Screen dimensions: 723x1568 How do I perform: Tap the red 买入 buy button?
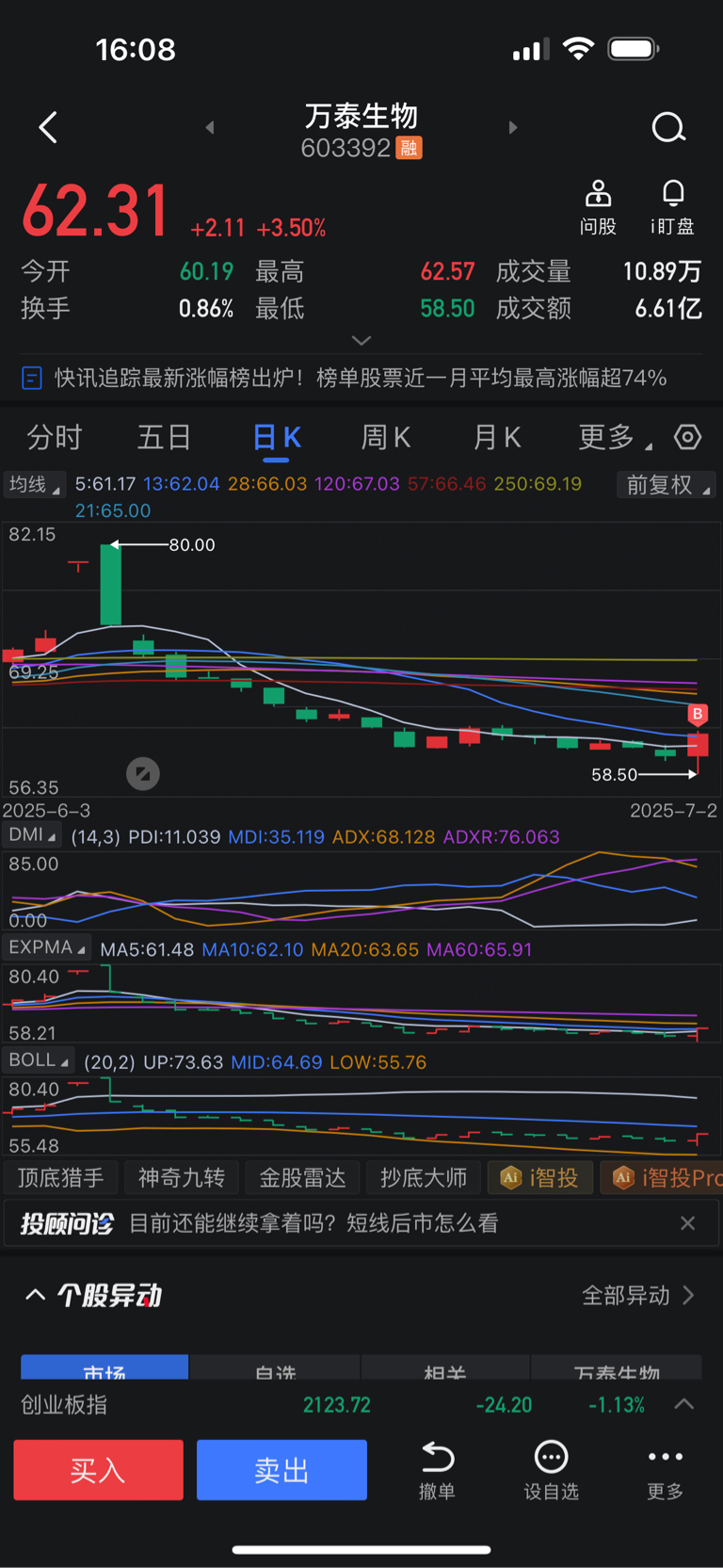coord(98,1469)
